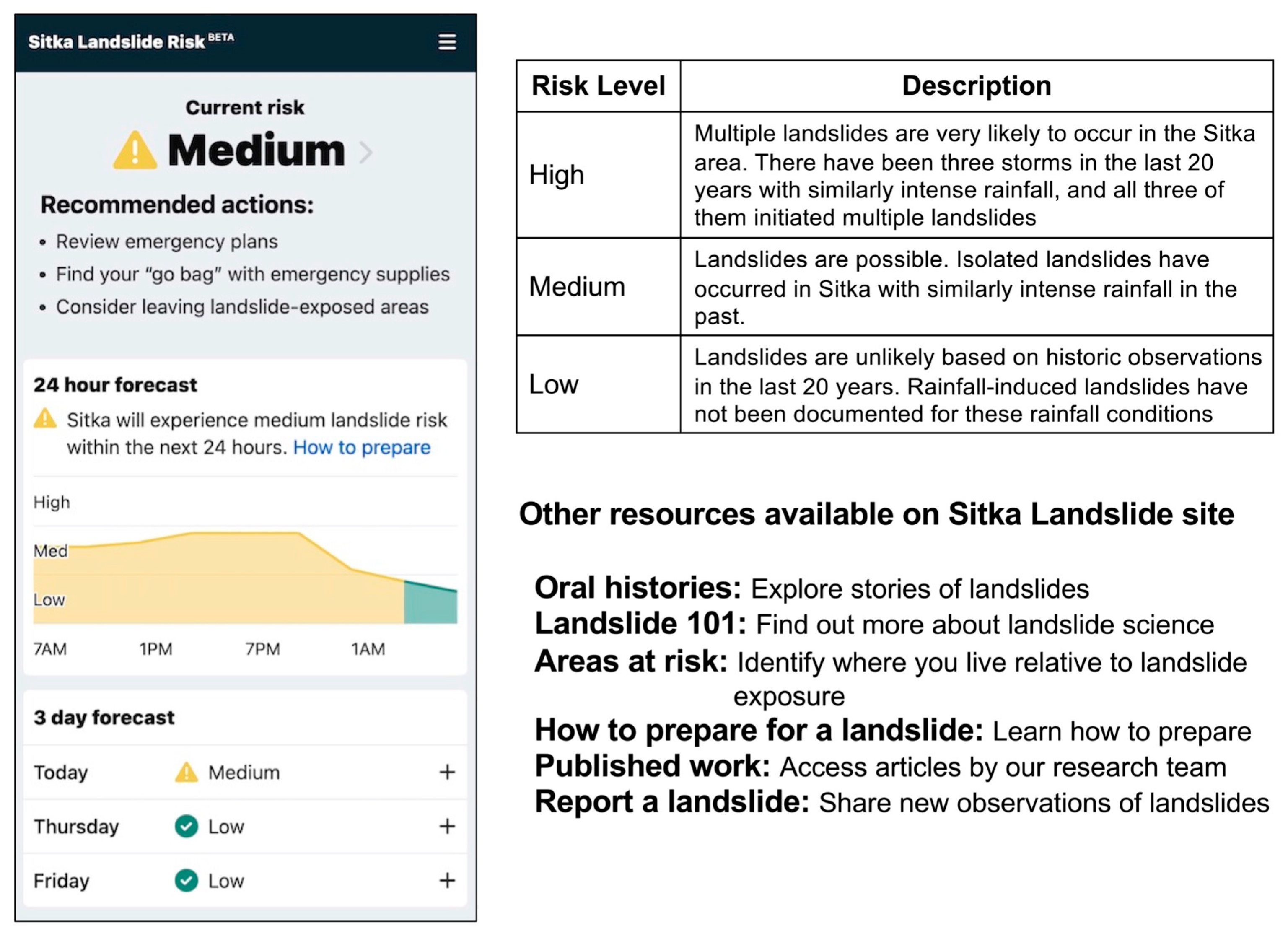Click Thursday's green checkmark icon
Viewport: 1288px width, 936px height.
click(x=186, y=826)
